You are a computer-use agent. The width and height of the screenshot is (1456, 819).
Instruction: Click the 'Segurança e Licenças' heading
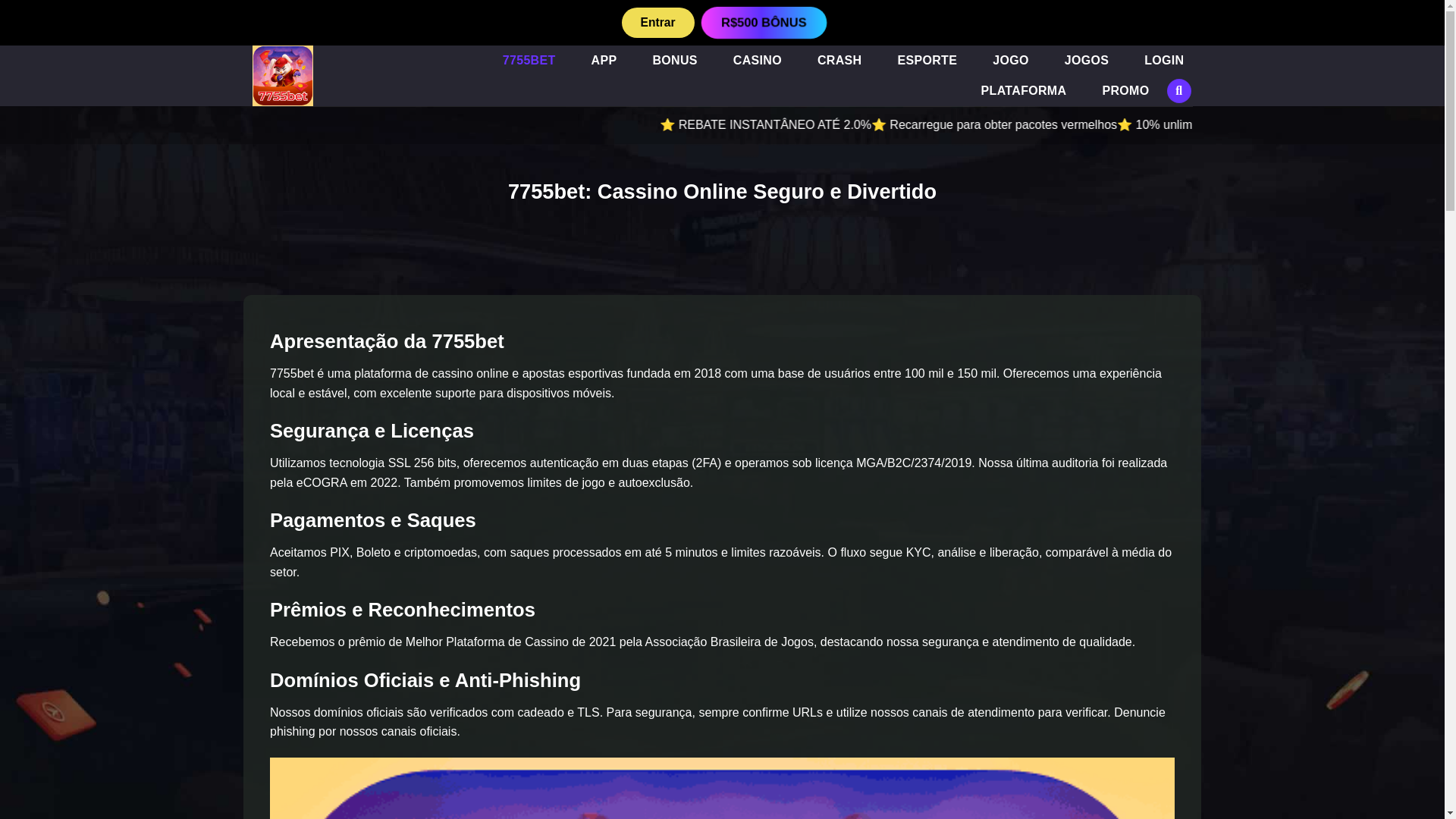point(372,431)
